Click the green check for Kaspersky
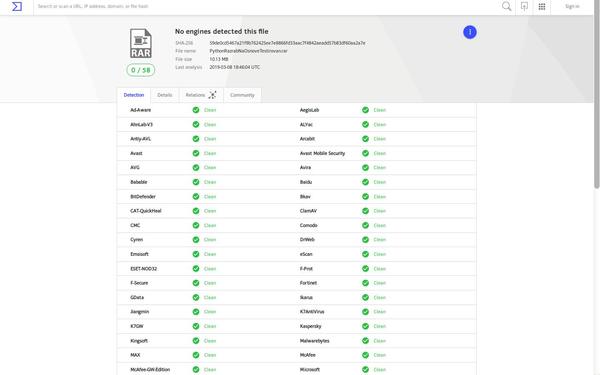This screenshot has height=375, width=600. point(365,326)
